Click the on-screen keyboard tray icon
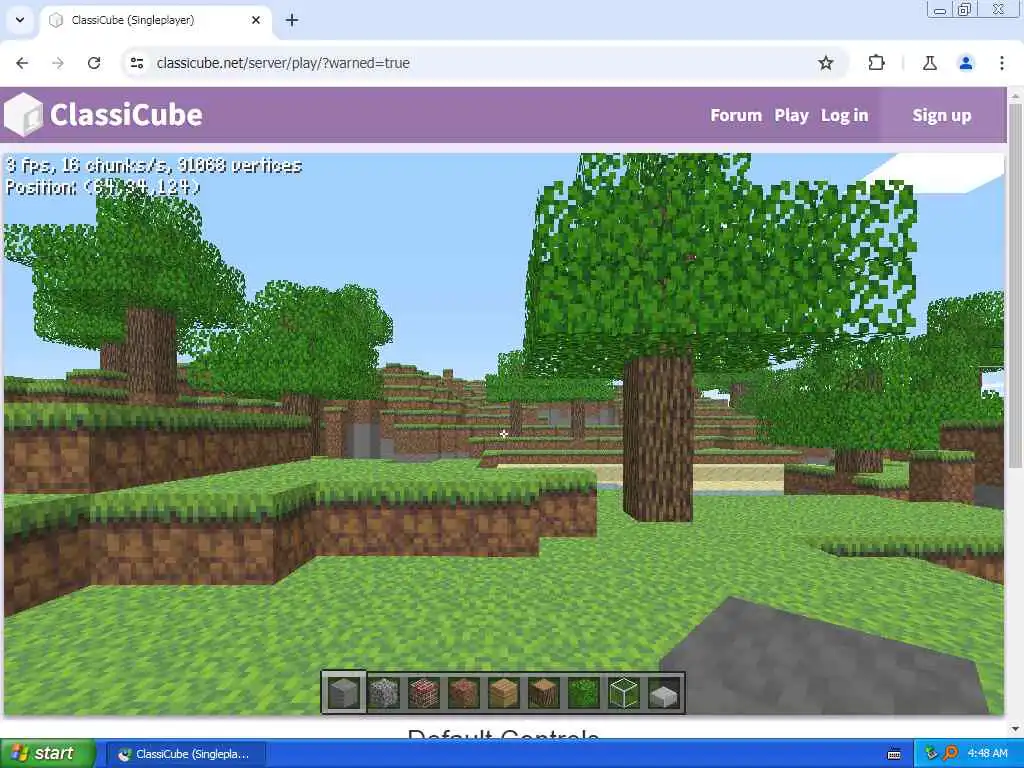This screenshot has height=768, width=1024. [894, 754]
